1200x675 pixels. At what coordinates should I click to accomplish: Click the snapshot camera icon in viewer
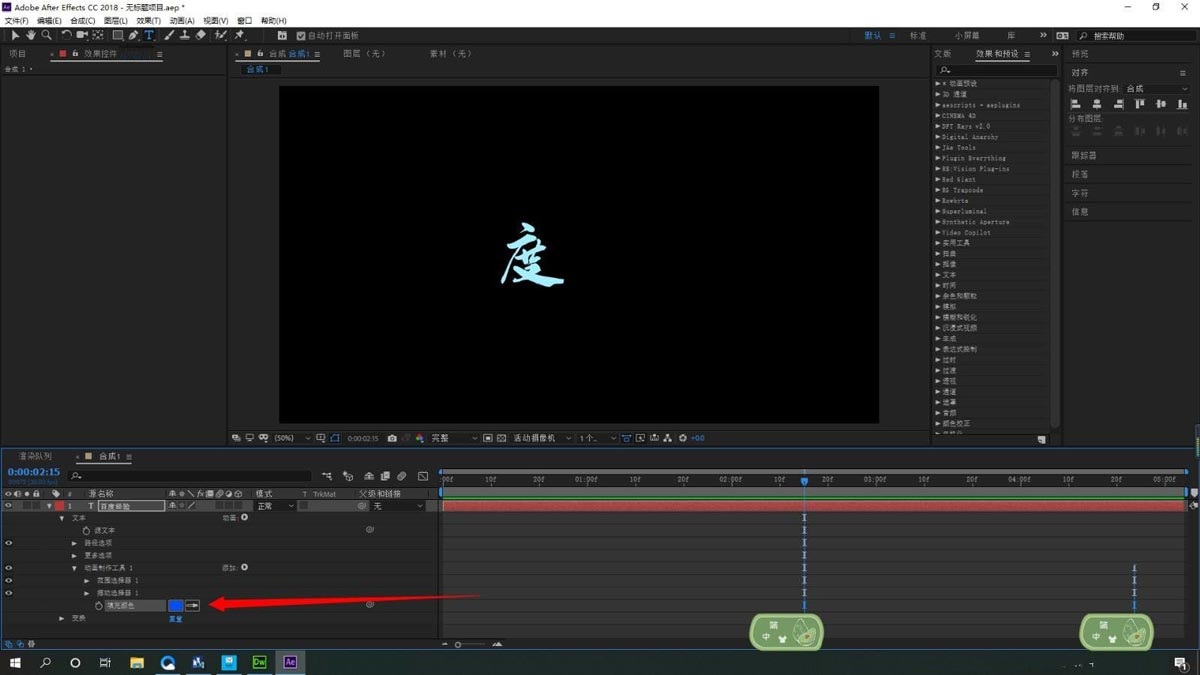pyautogui.click(x=392, y=438)
